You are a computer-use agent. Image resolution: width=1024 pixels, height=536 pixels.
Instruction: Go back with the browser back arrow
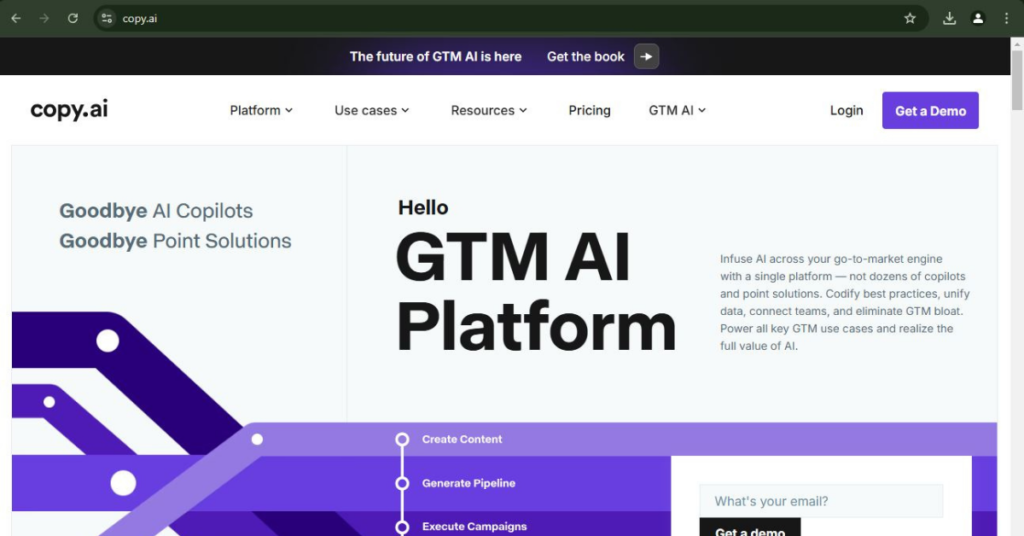[x=16, y=18]
